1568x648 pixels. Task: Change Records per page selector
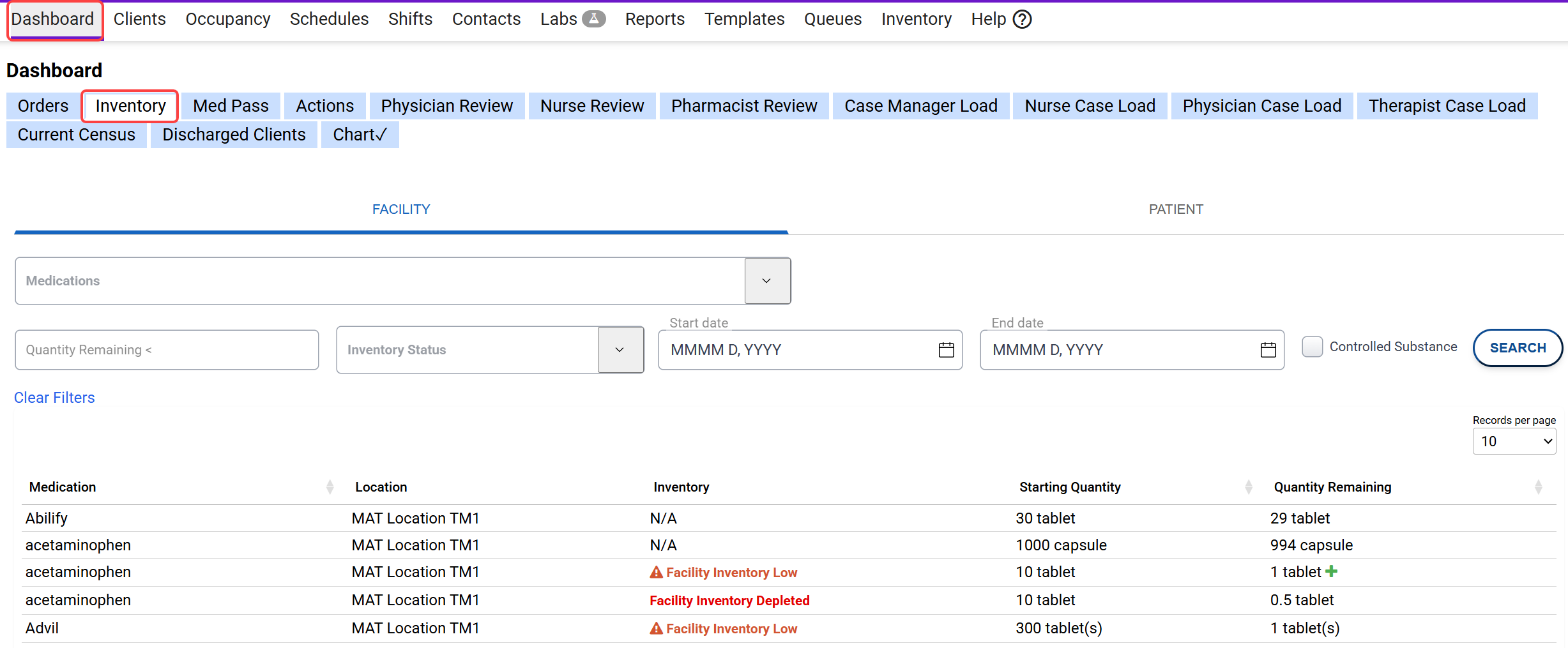coord(1514,441)
